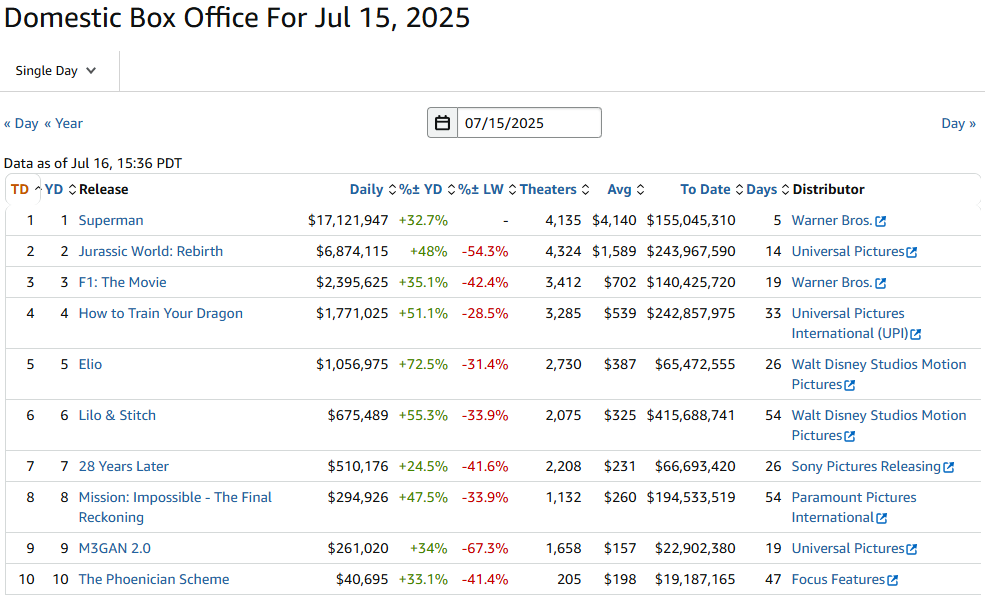Open Jurassic World: Rebirth release link

click(151, 251)
